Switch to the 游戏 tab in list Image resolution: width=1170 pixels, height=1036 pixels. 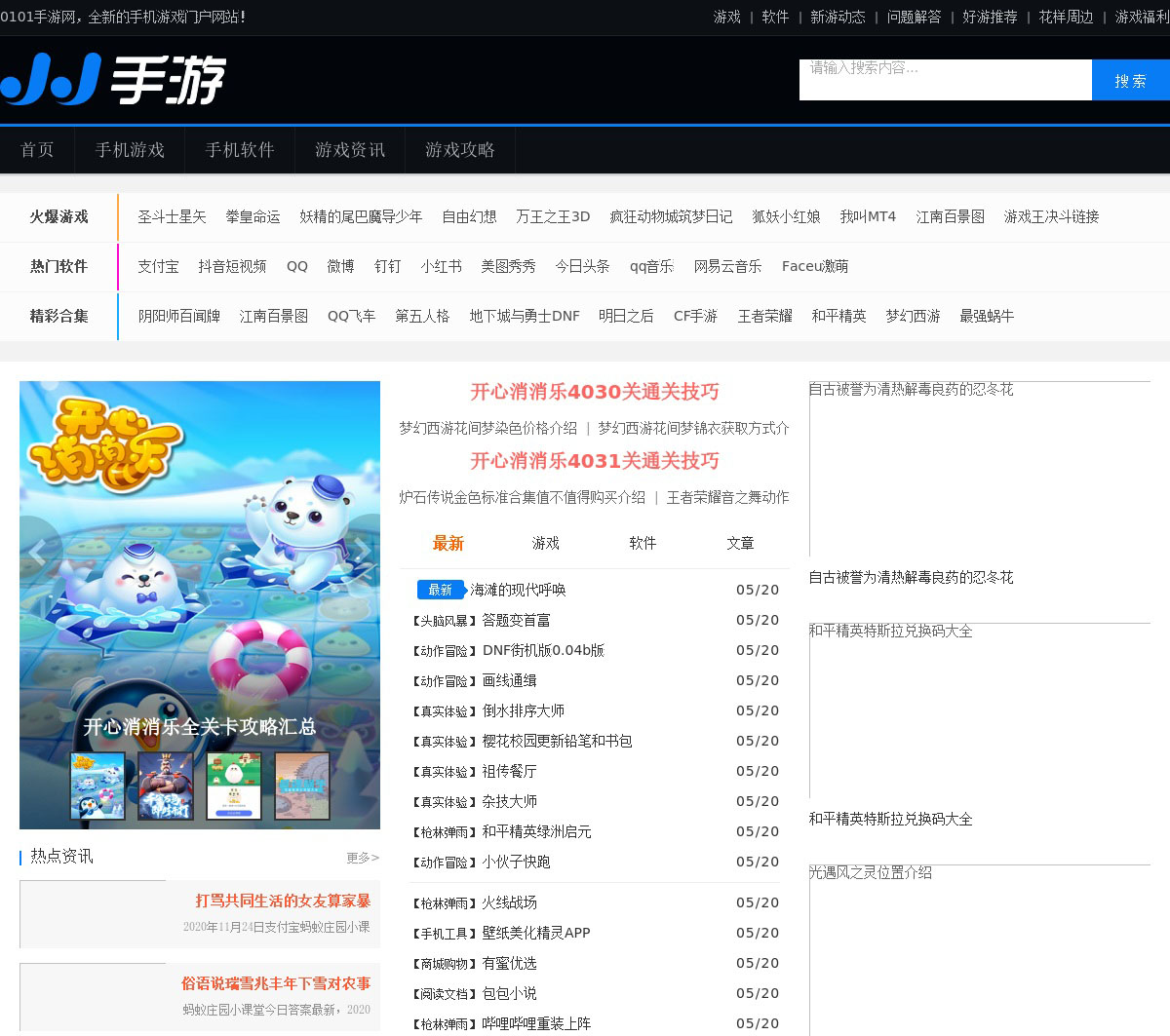546,543
